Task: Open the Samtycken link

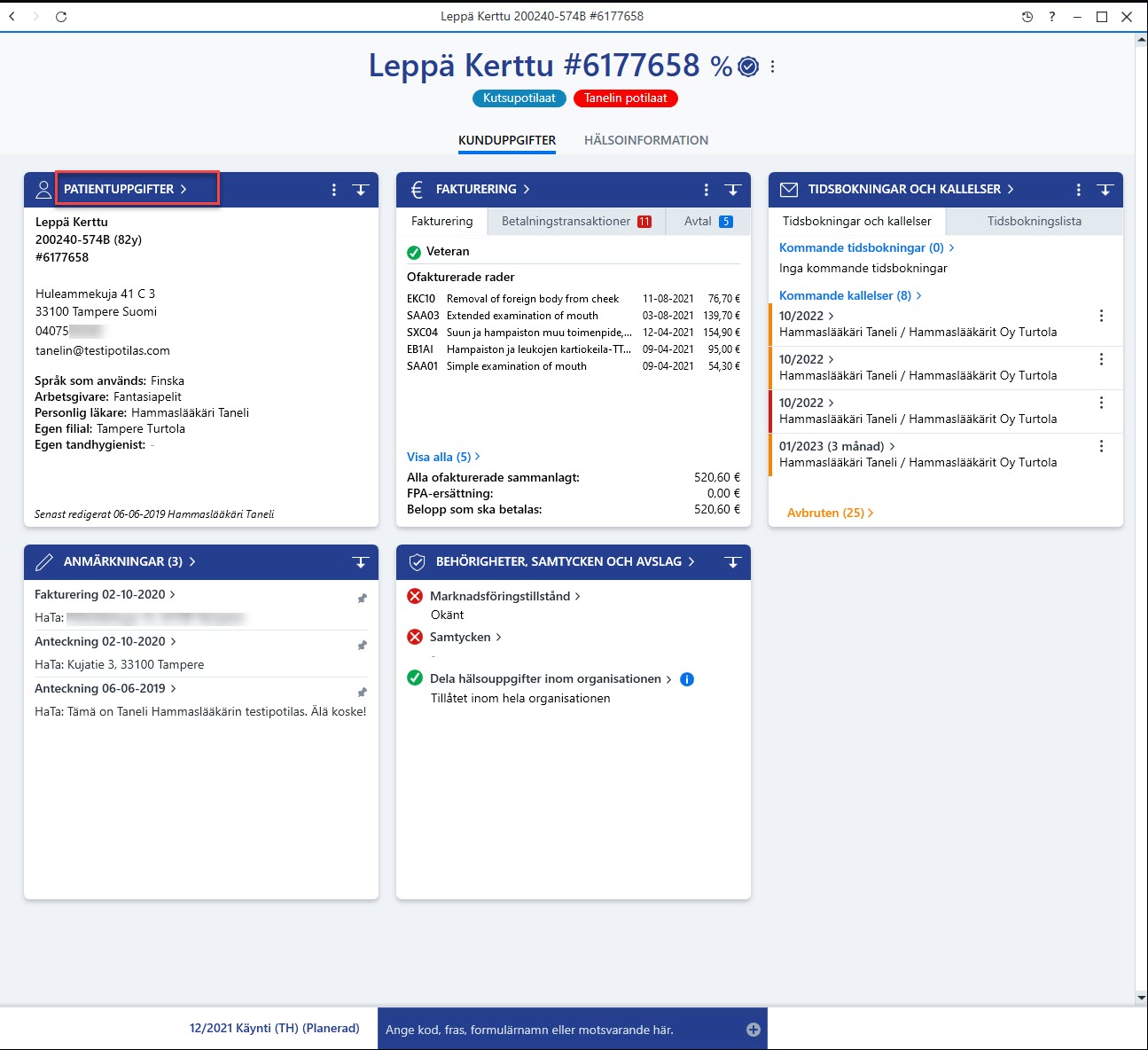Action: [465, 637]
